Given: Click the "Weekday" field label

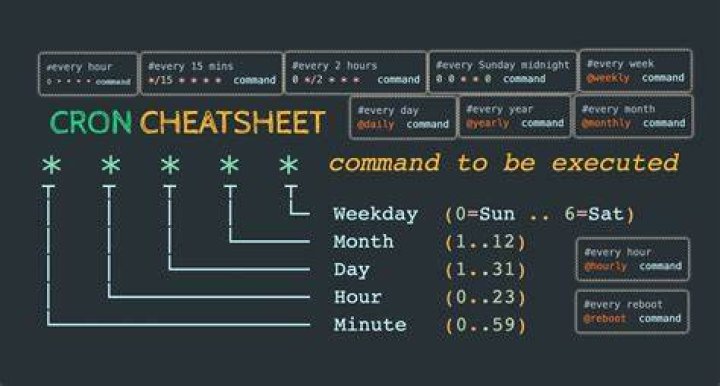Looking at the screenshot, I should [376, 214].
